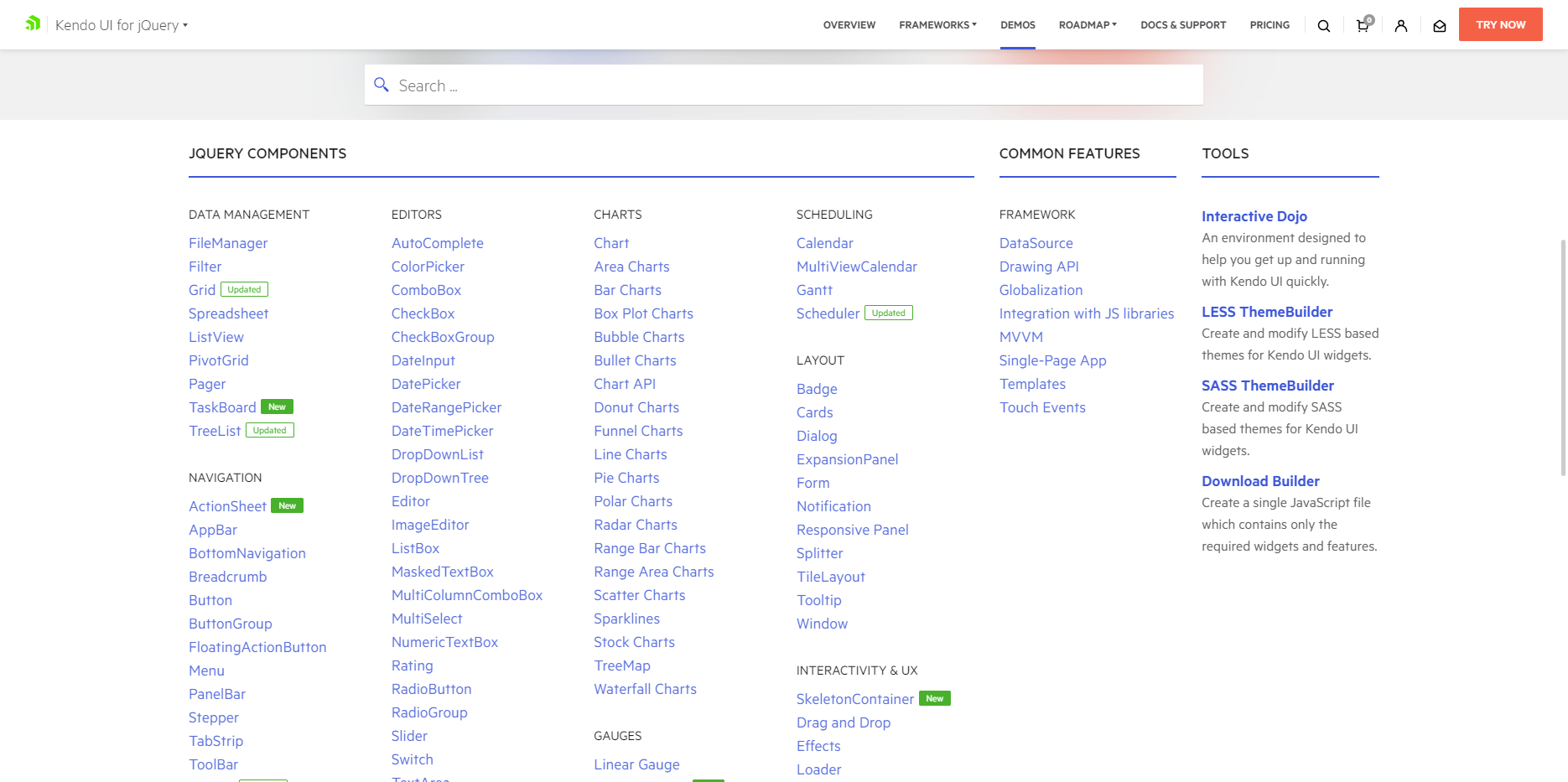Open the TileLayout demo
Screen dimensions: 1568x782
tap(830, 577)
